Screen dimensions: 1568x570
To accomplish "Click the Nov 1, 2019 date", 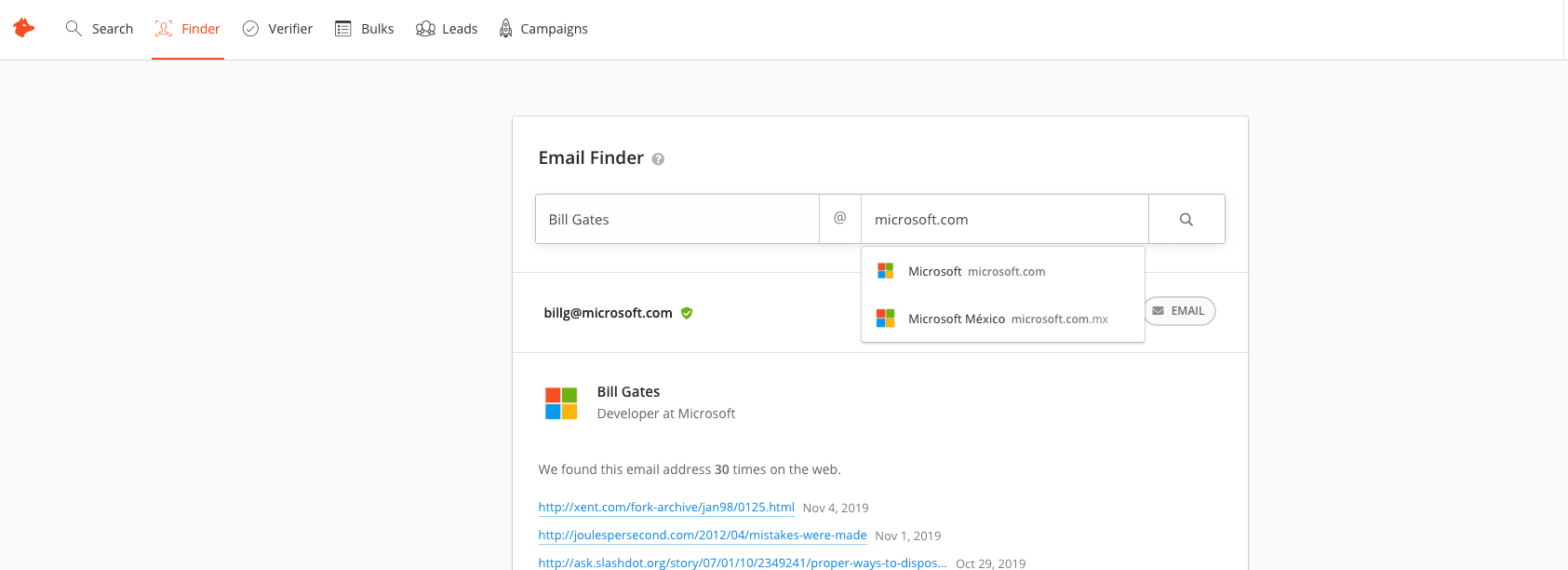I will coord(908,536).
